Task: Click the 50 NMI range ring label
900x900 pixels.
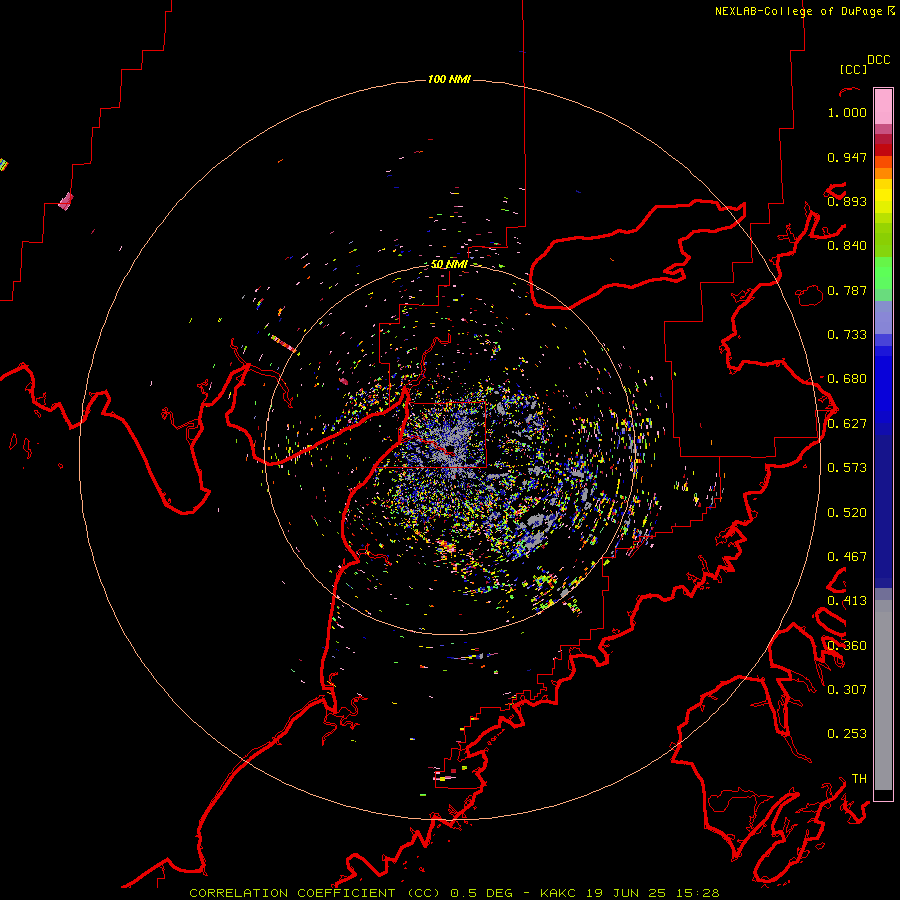Action: point(449,264)
